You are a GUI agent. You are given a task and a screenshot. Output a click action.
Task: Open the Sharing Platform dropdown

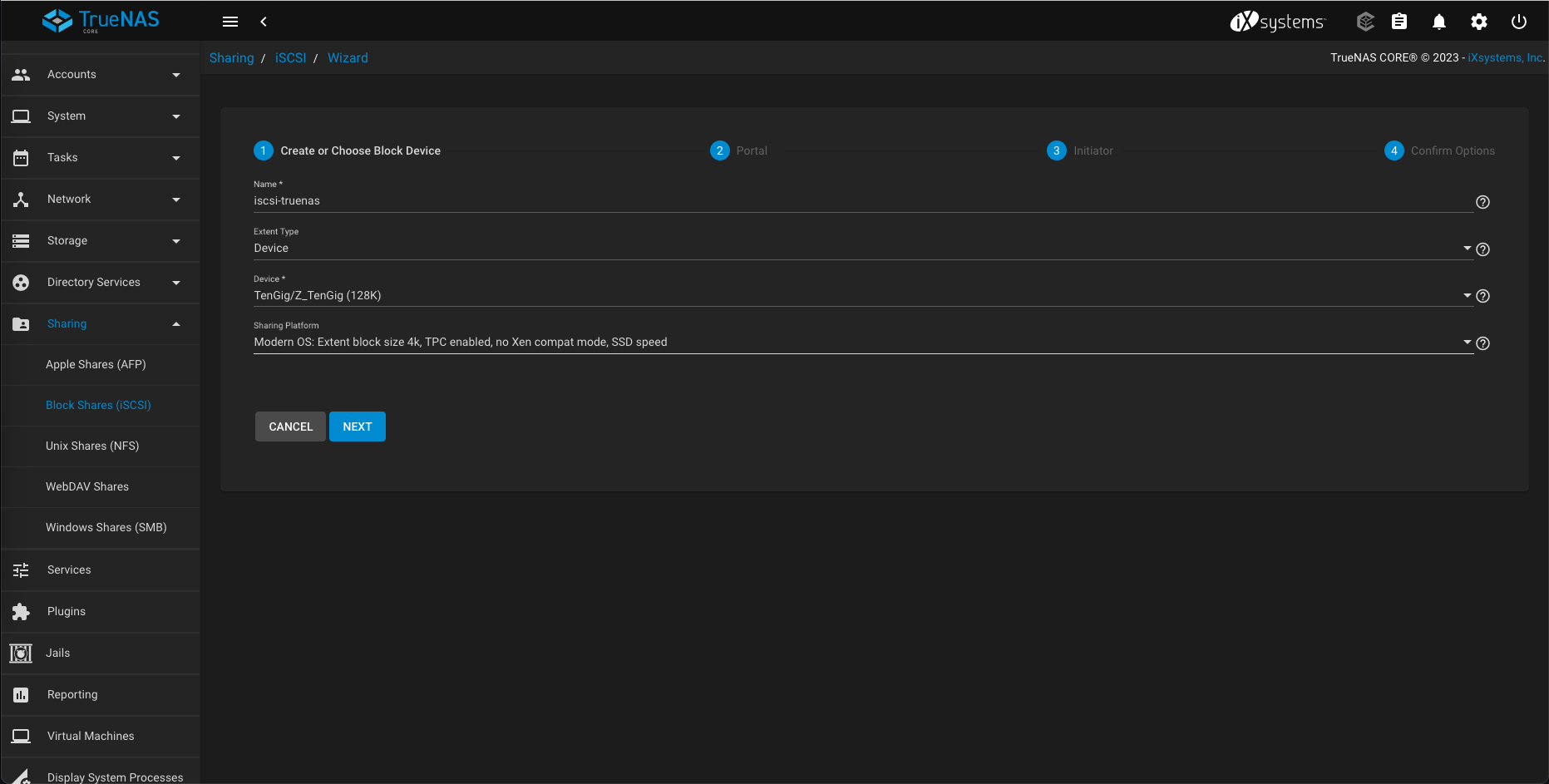tap(861, 343)
